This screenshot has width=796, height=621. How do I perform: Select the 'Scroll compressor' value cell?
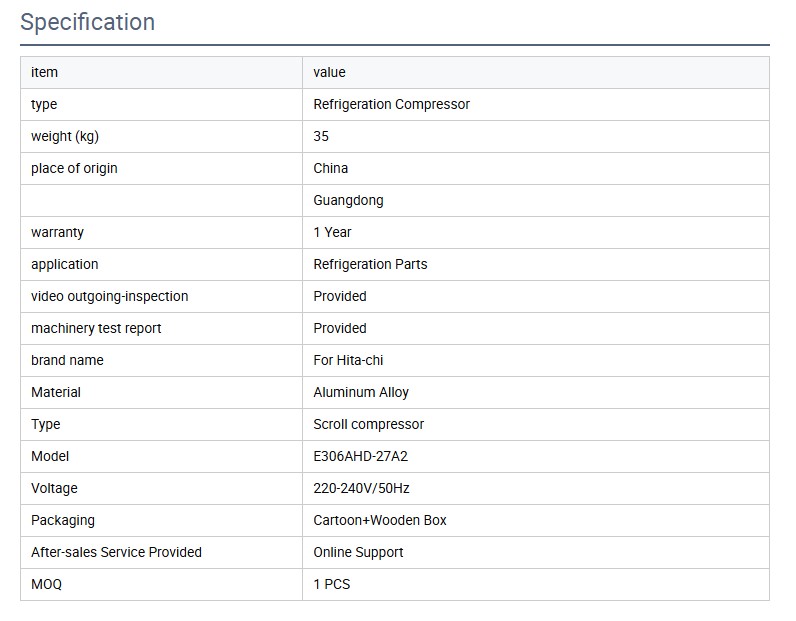(368, 424)
